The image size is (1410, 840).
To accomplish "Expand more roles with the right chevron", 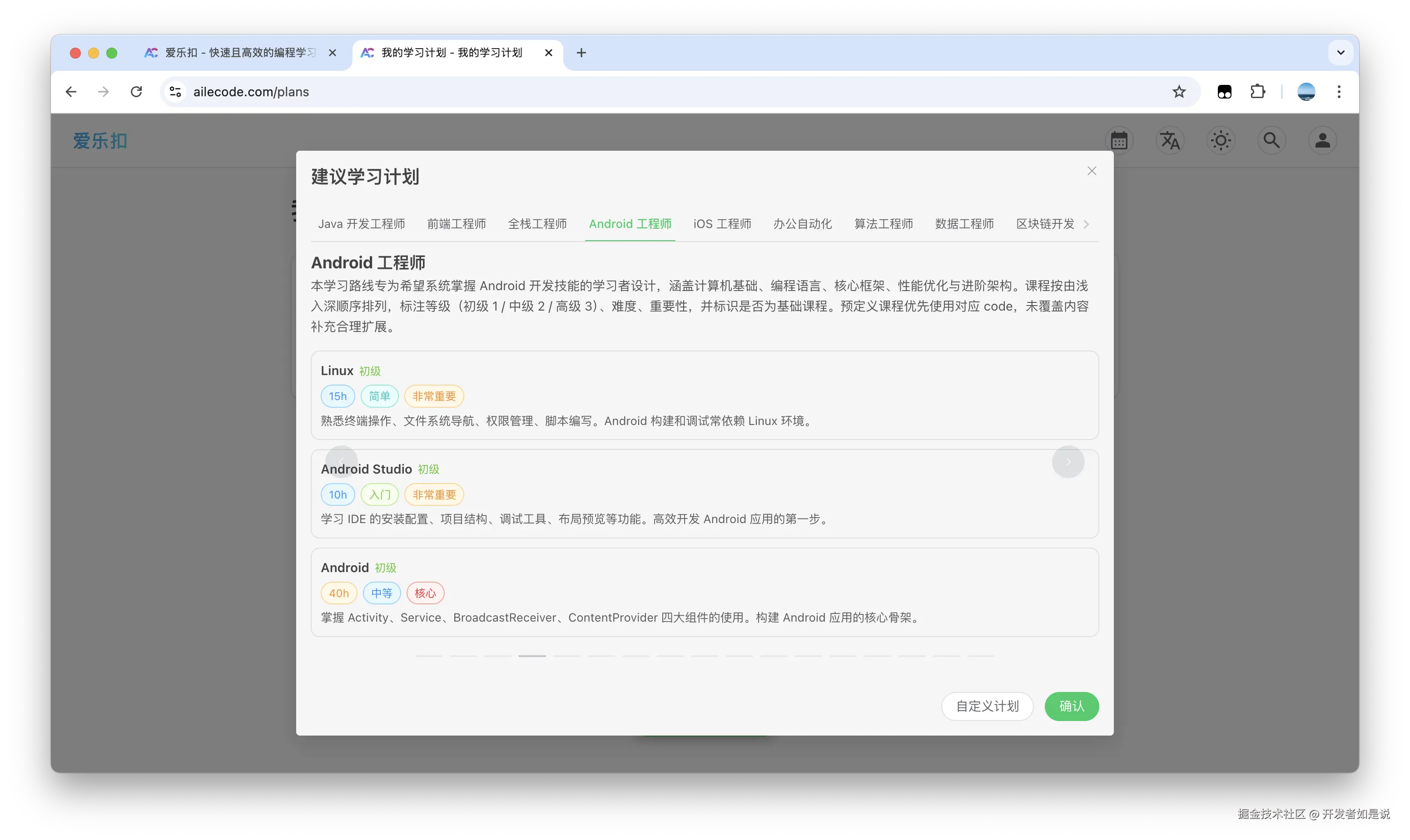I will tap(1086, 223).
